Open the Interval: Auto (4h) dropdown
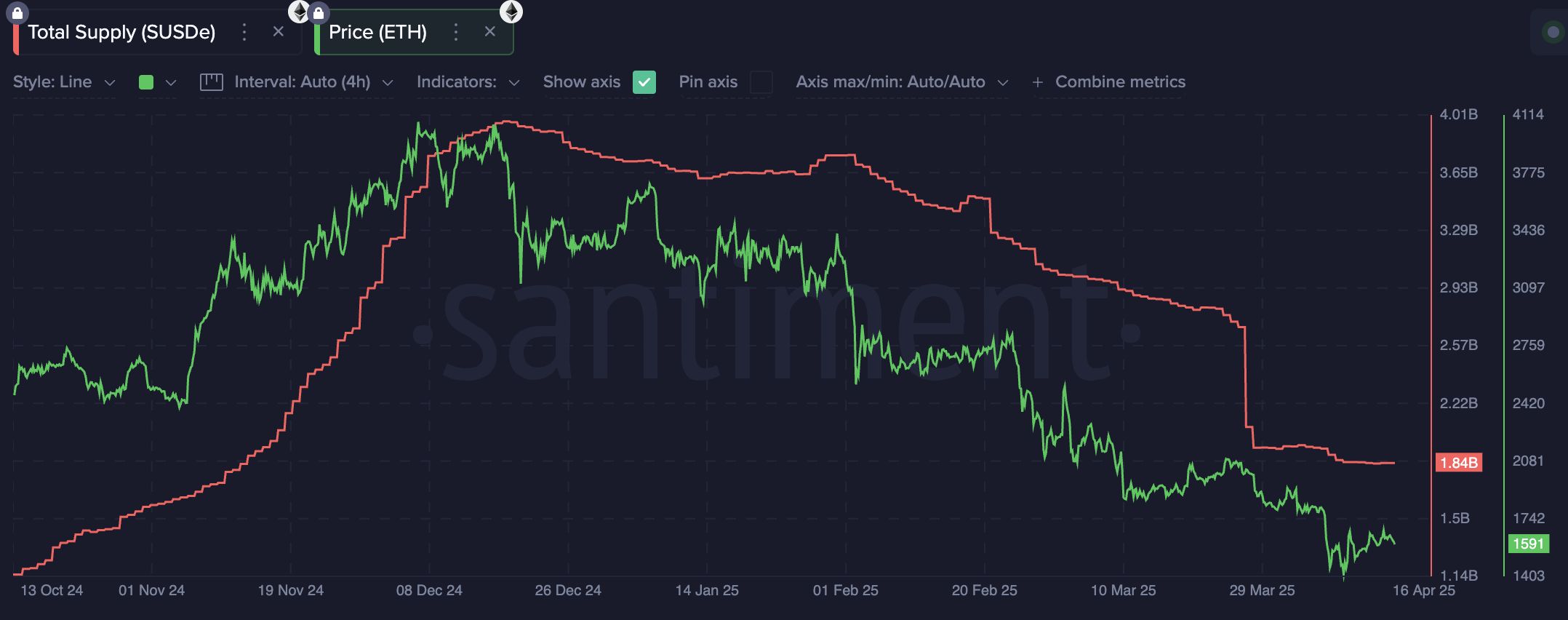 [313, 82]
